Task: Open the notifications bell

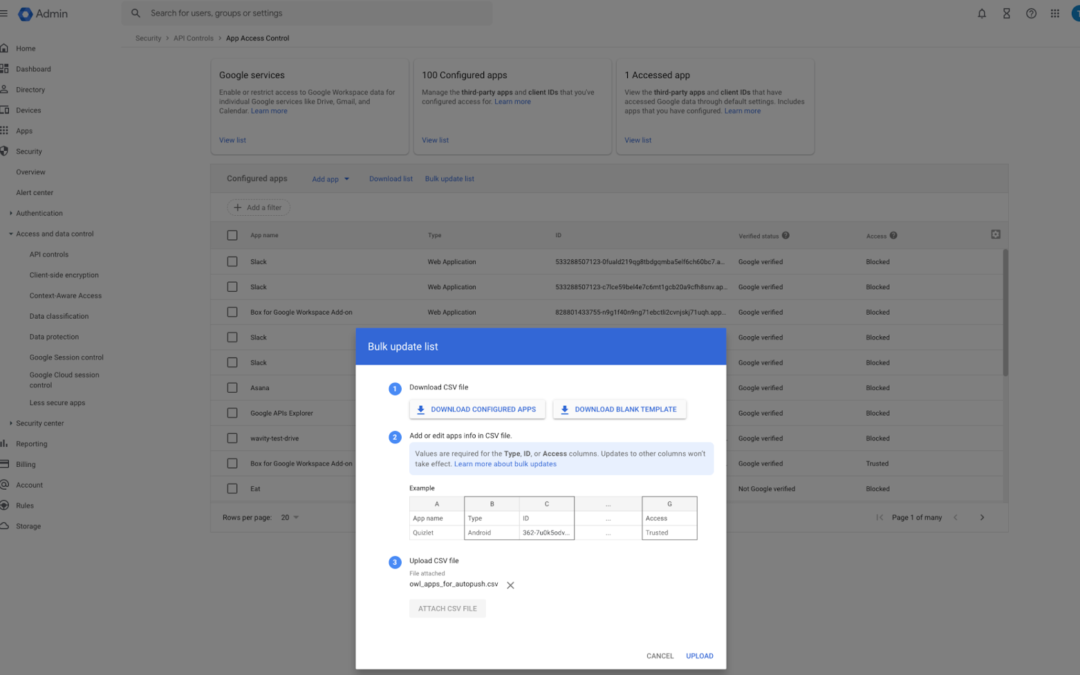Action: click(x=982, y=13)
